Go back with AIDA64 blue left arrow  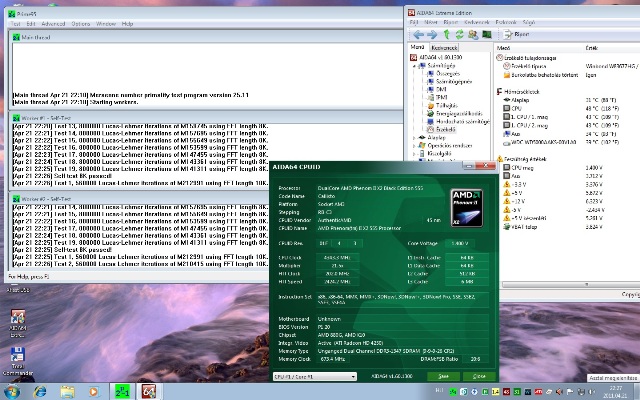pos(418,35)
